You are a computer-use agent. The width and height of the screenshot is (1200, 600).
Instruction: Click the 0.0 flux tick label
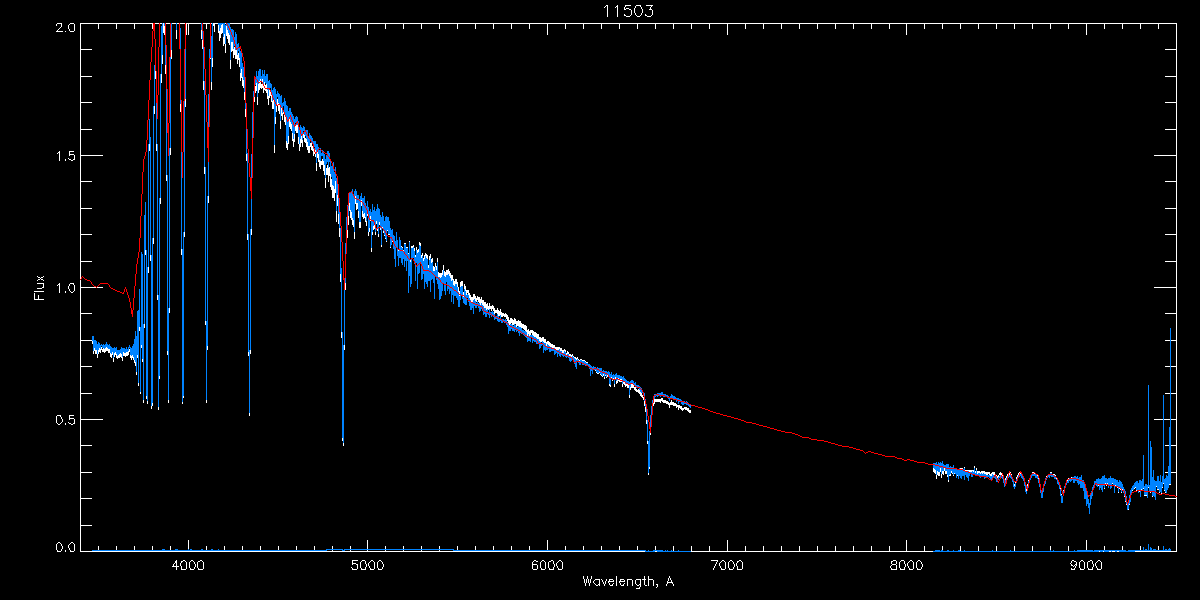click(64, 546)
